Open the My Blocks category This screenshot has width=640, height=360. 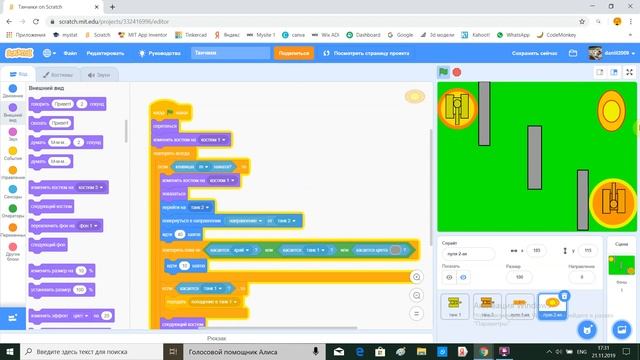(13, 251)
